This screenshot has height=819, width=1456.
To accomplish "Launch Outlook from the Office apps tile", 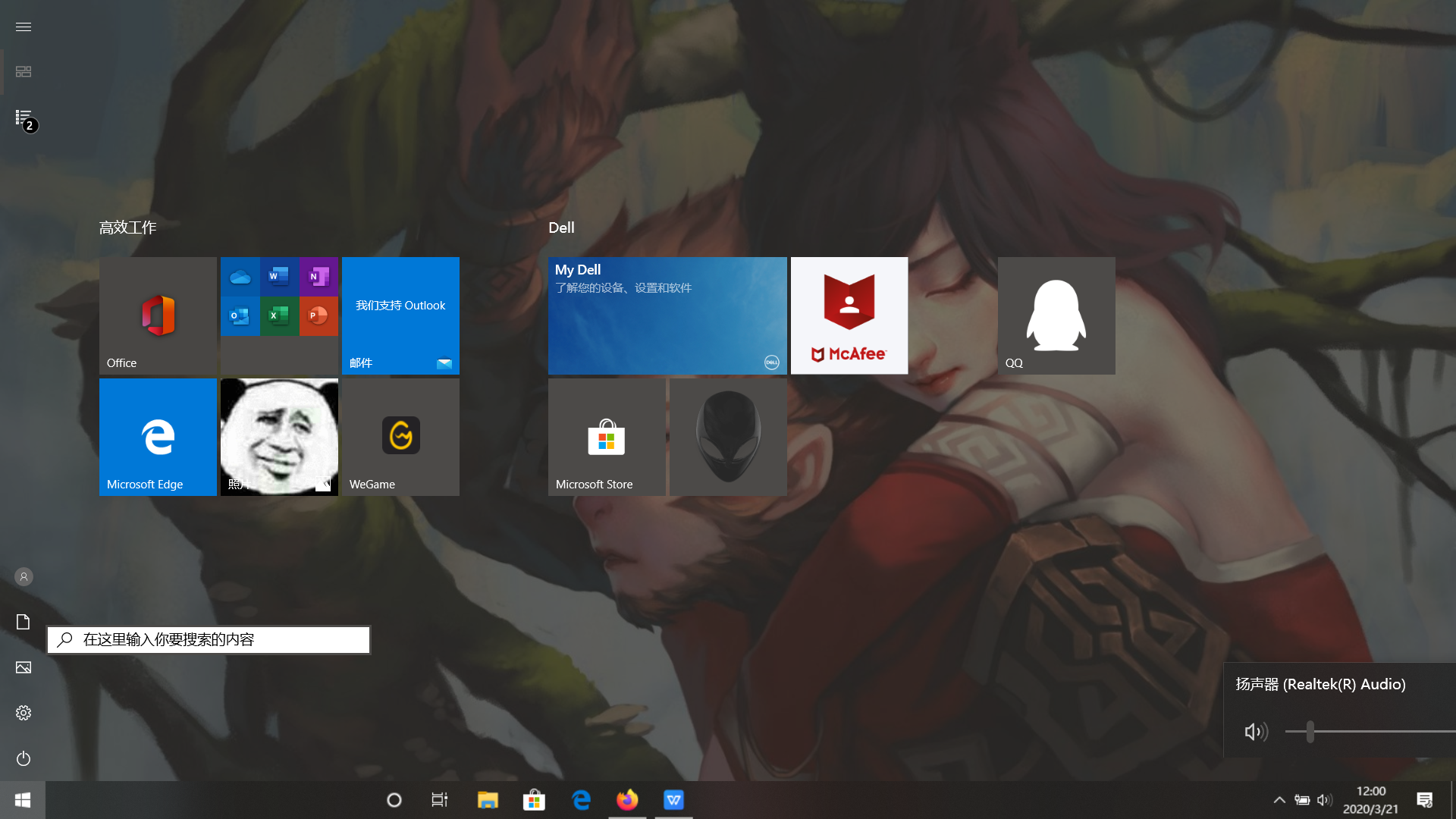I will click(x=240, y=316).
